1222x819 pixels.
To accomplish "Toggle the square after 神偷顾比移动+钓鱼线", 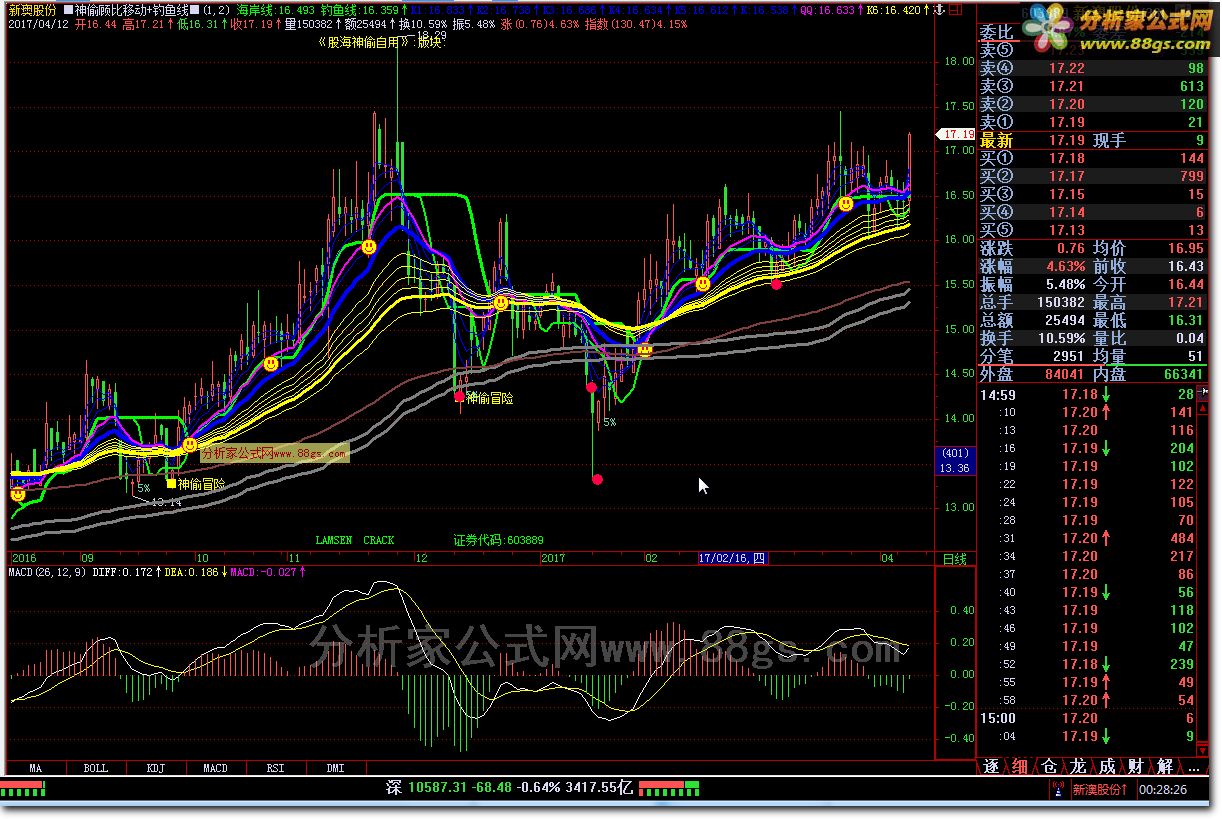I will (194, 9).
